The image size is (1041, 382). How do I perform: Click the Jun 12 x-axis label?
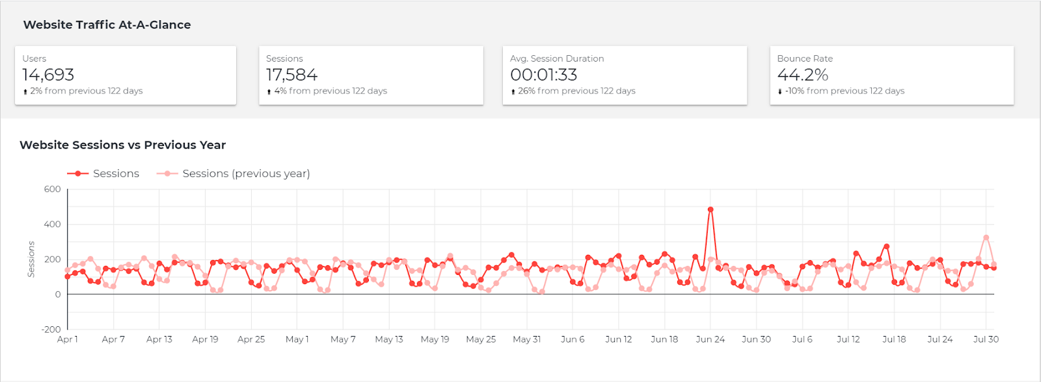[x=619, y=339]
